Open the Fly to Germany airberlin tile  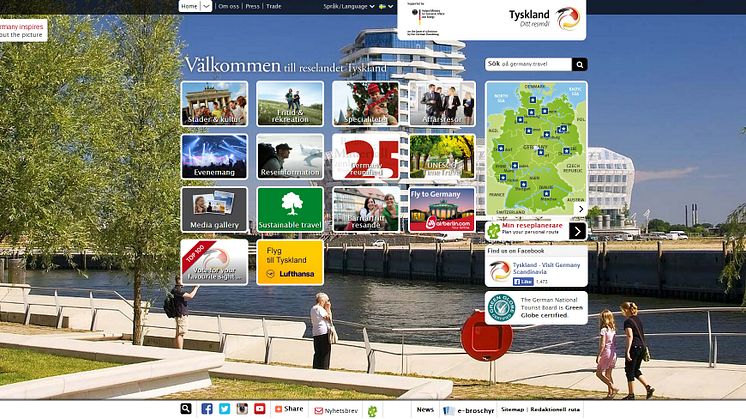pyautogui.click(x=442, y=209)
